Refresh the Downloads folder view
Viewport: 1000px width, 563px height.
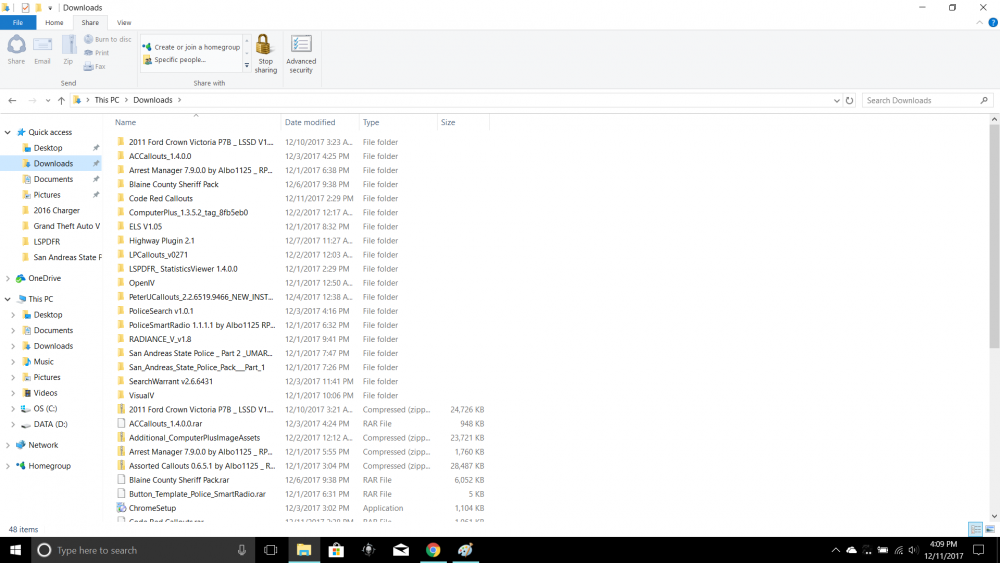click(x=849, y=100)
